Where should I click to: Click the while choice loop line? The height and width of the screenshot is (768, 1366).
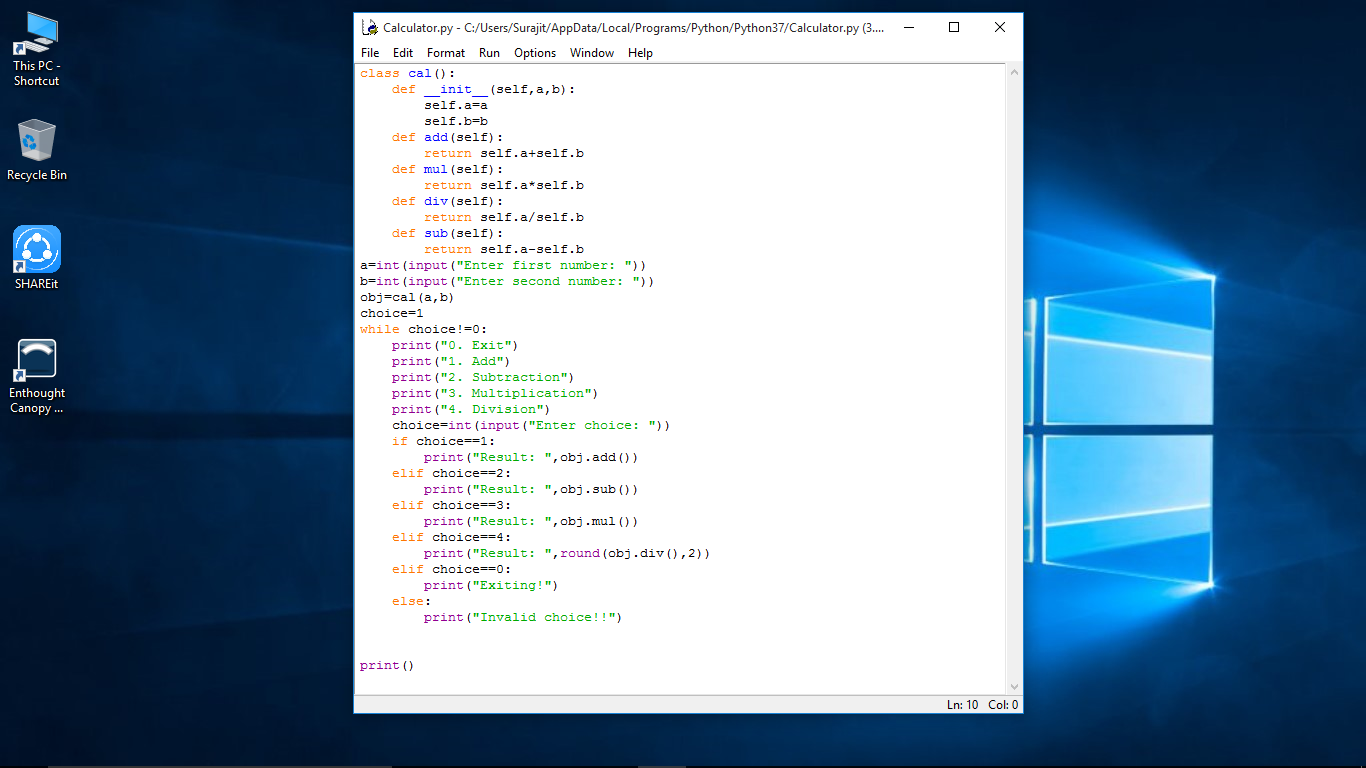tap(425, 329)
